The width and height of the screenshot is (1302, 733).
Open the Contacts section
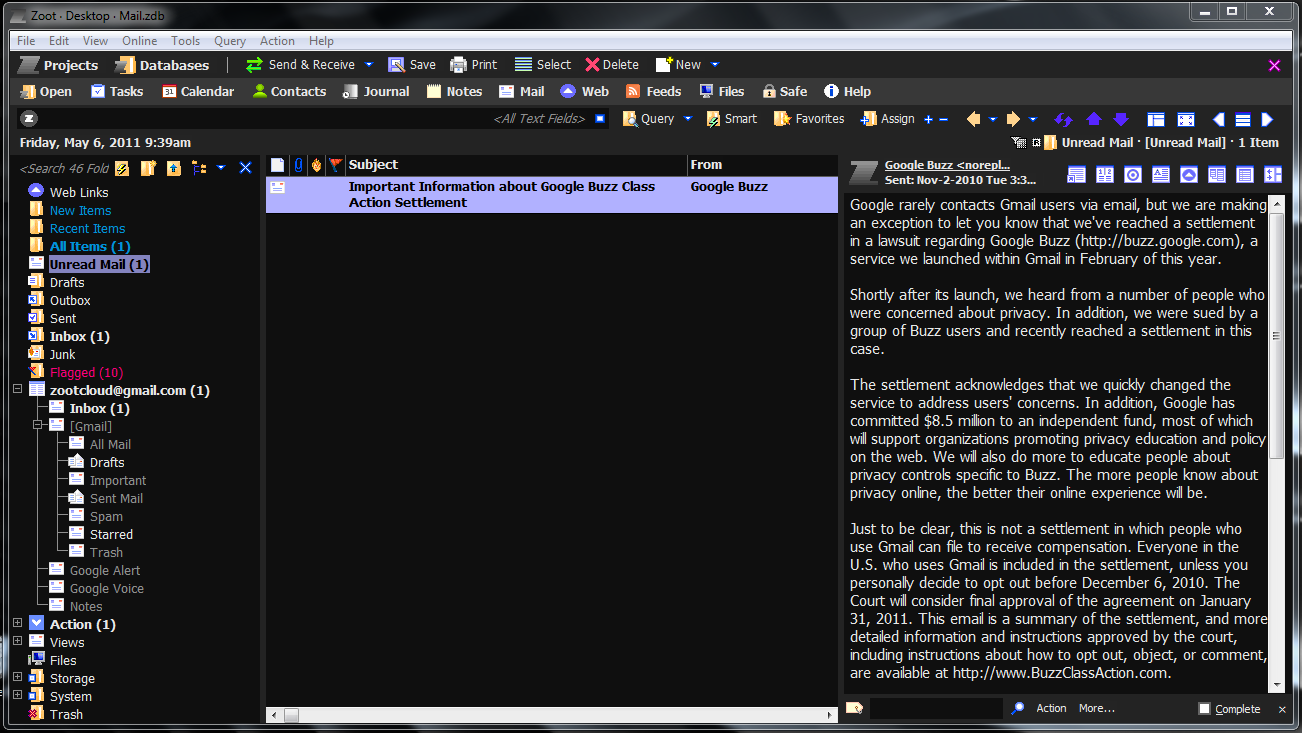pyautogui.click(x=289, y=91)
